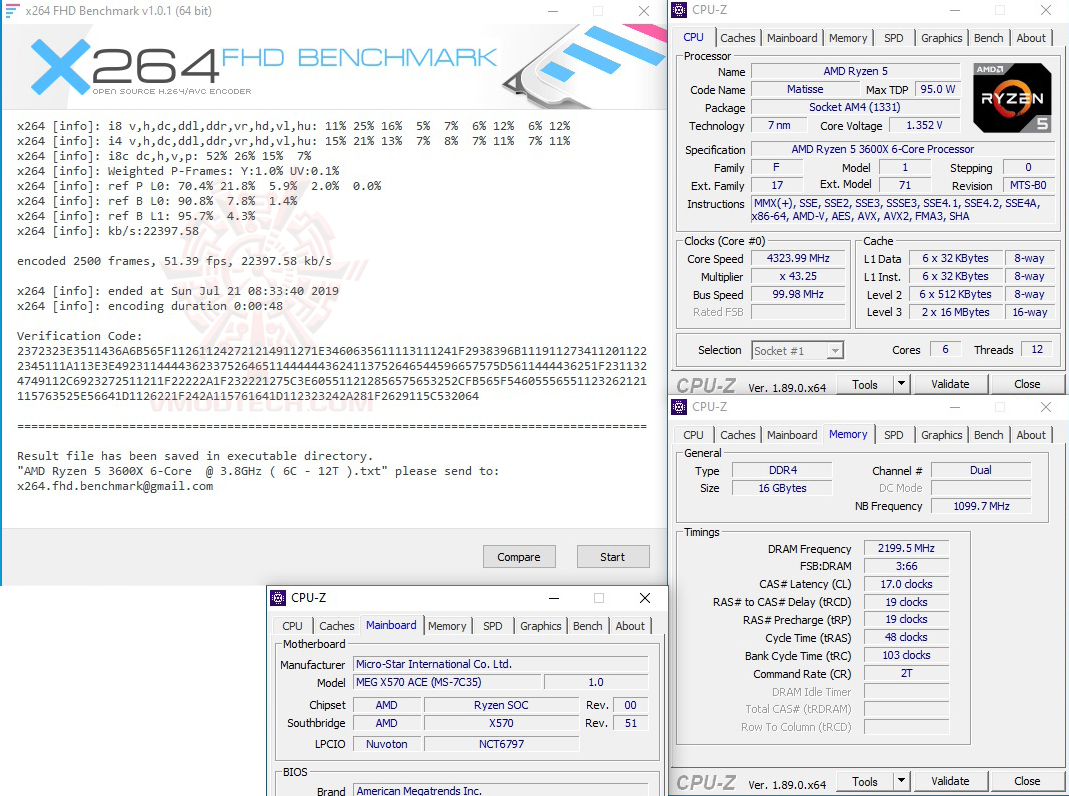Select CPU tab in top CPU-Z window
Image resolution: width=1069 pixels, height=796 pixels.
coord(693,37)
